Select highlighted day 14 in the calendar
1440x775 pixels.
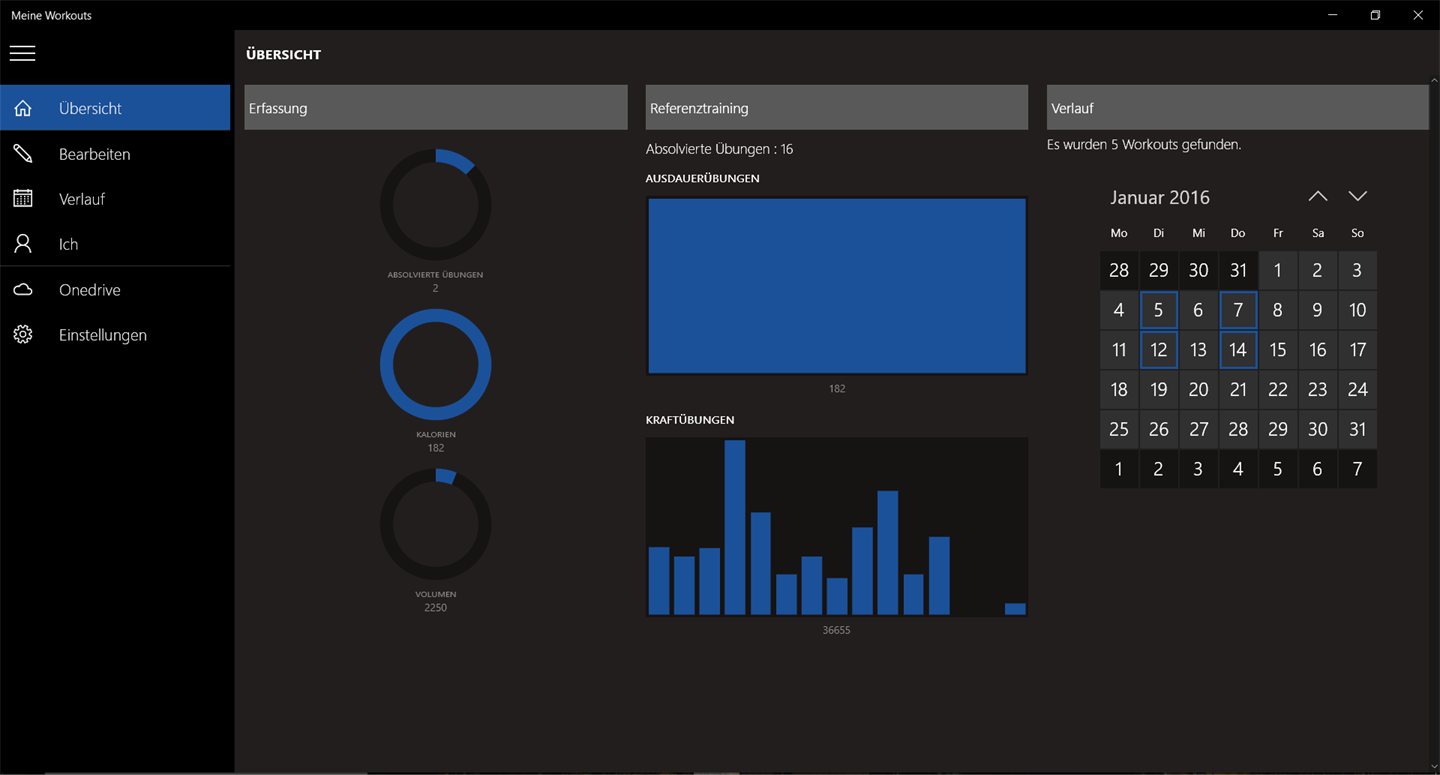click(1238, 350)
